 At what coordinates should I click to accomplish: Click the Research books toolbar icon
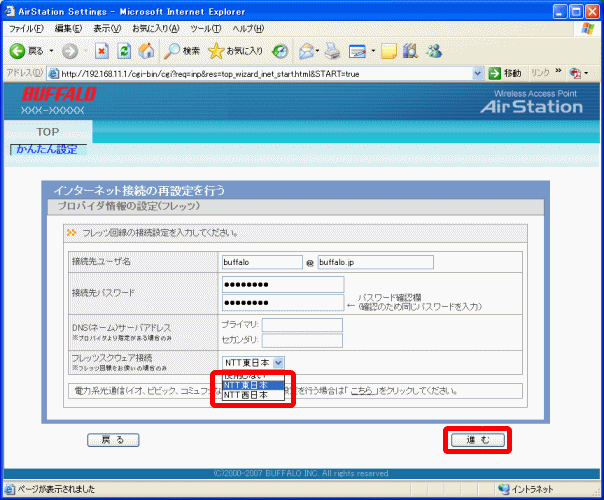[410, 51]
